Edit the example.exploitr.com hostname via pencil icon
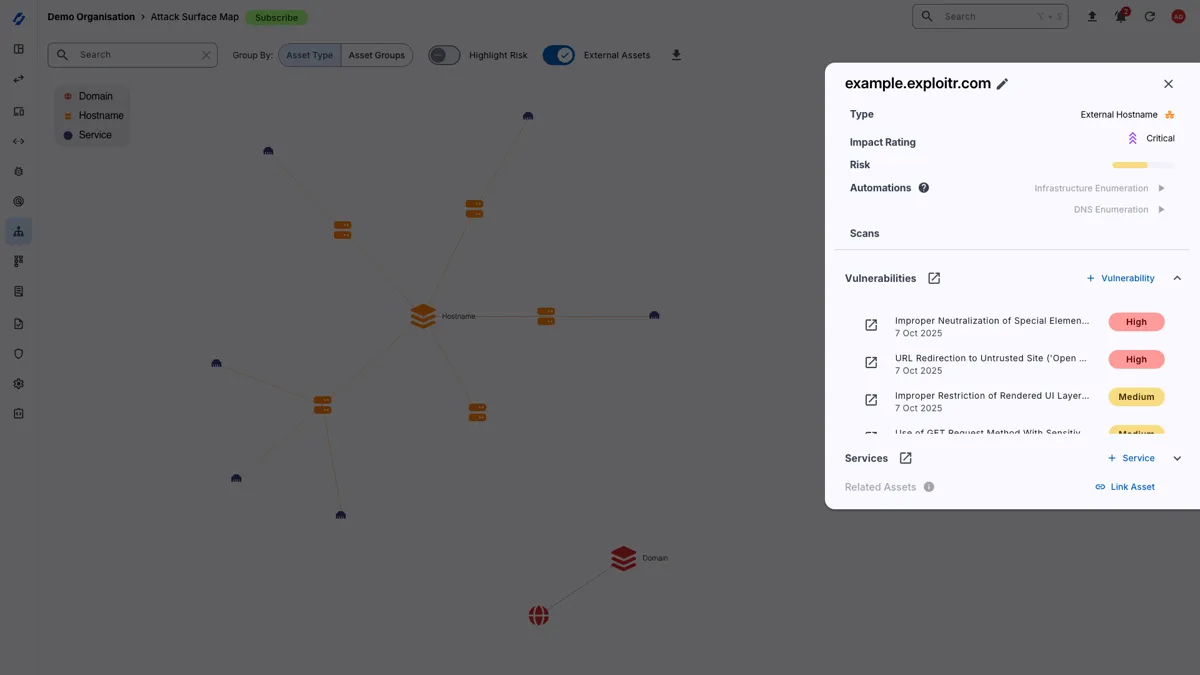Image resolution: width=1200 pixels, height=675 pixels. [1002, 84]
